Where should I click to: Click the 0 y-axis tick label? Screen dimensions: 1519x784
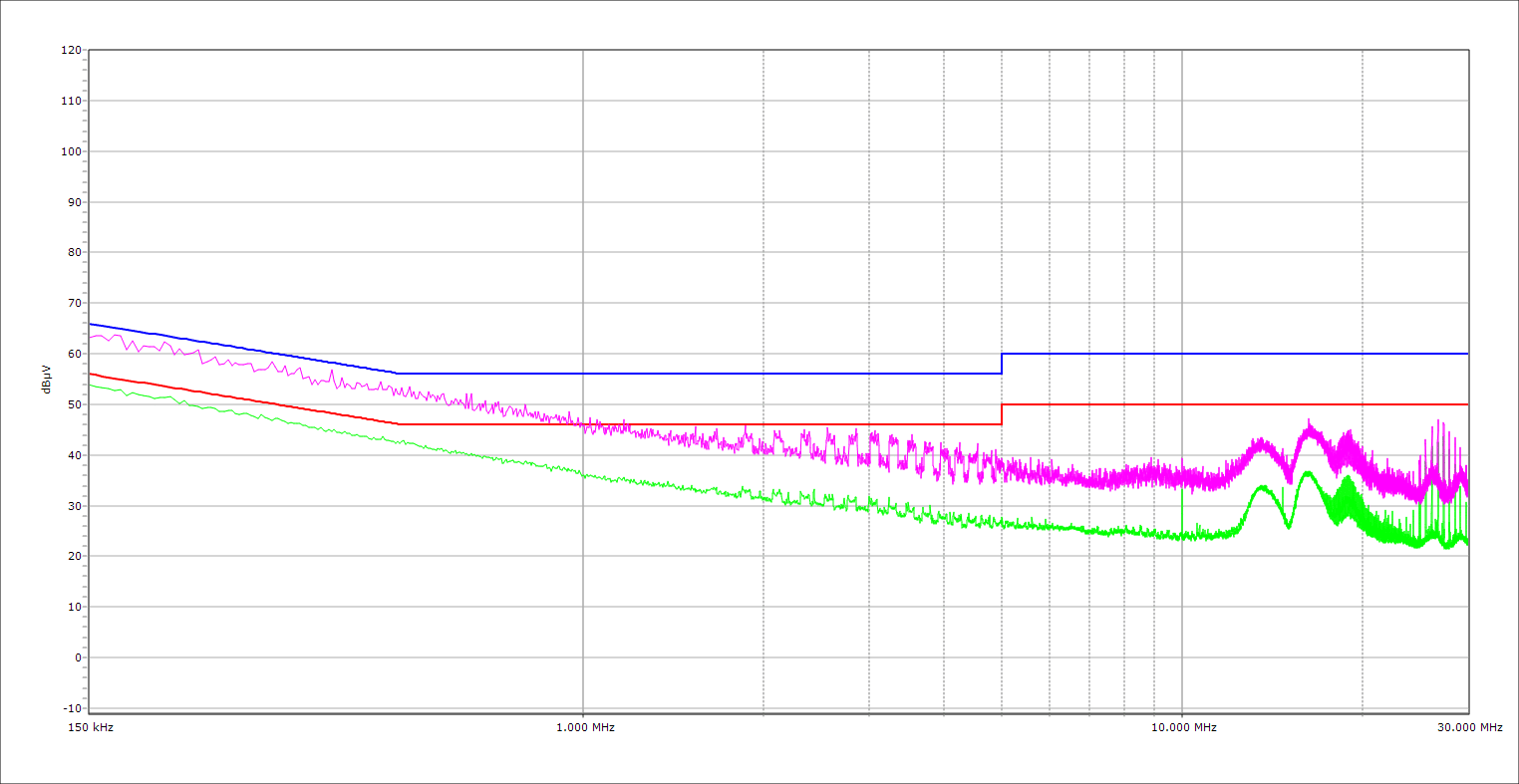click(x=77, y=657)
